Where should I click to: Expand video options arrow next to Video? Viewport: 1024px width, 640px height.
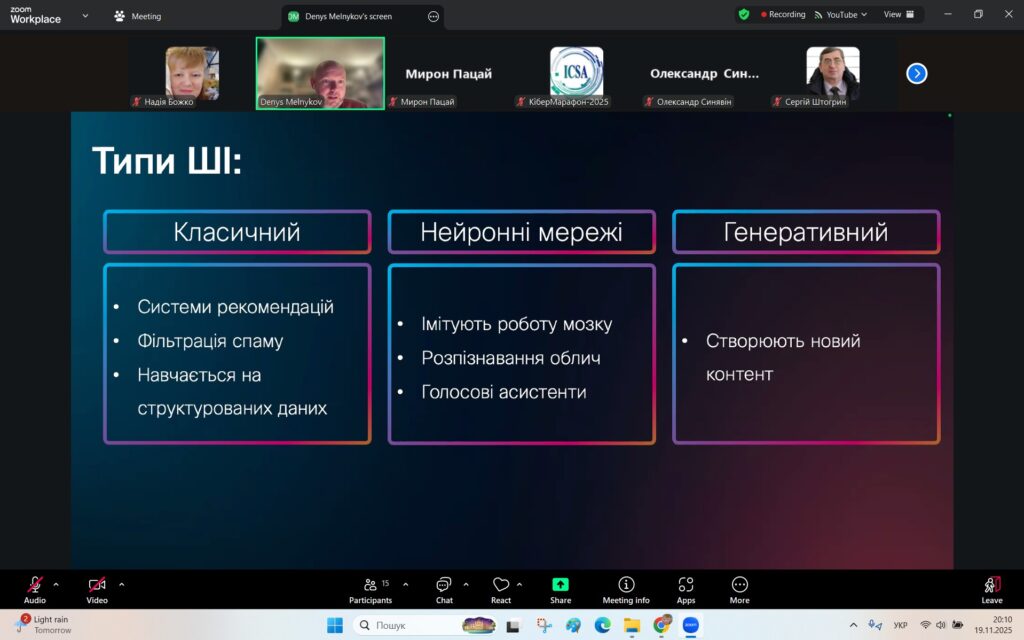[x=122, y=584]
